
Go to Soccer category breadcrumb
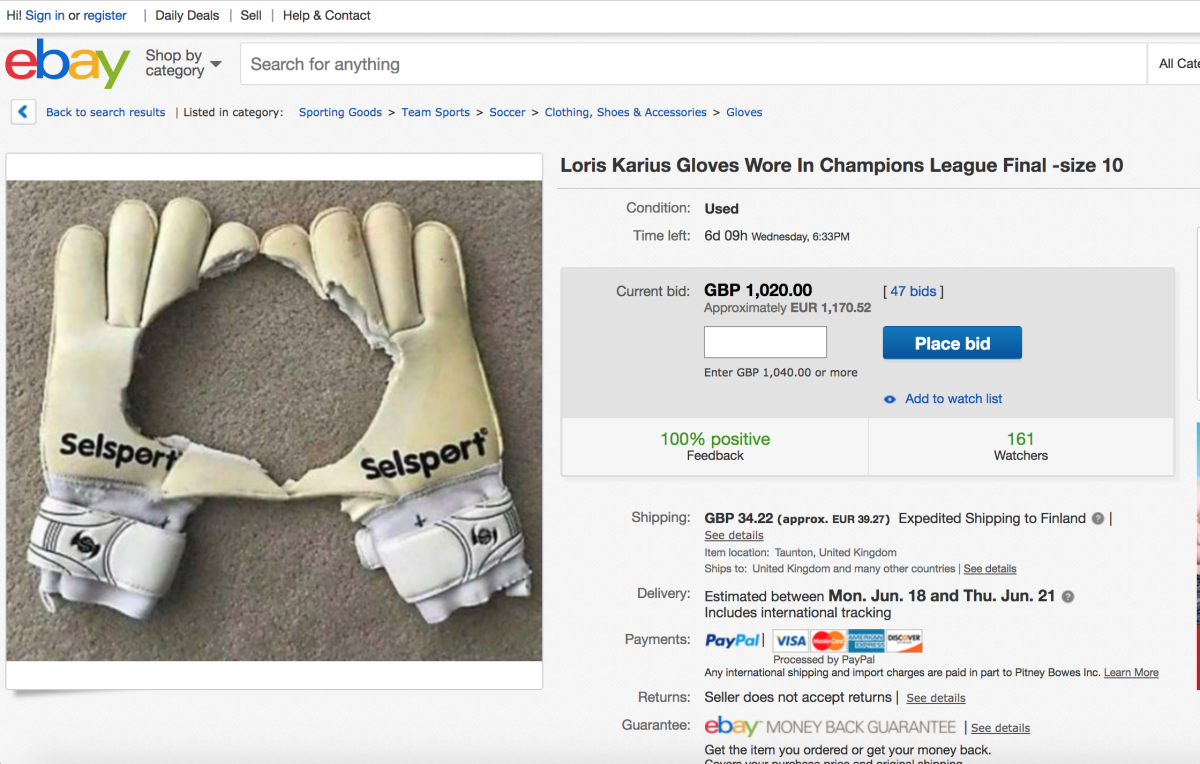tap(507, 112)
